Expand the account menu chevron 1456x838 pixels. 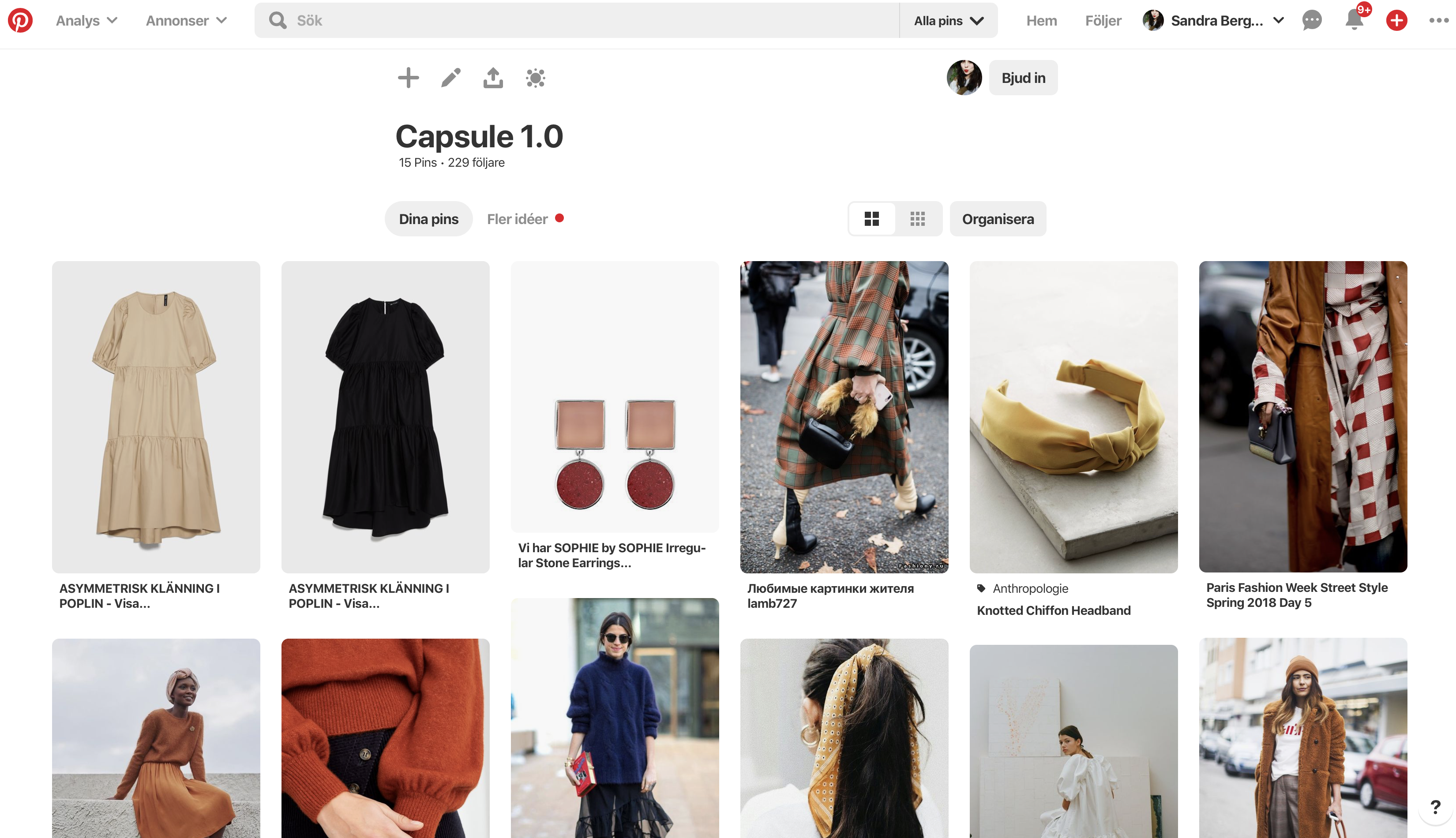(x=1278, y=20)
